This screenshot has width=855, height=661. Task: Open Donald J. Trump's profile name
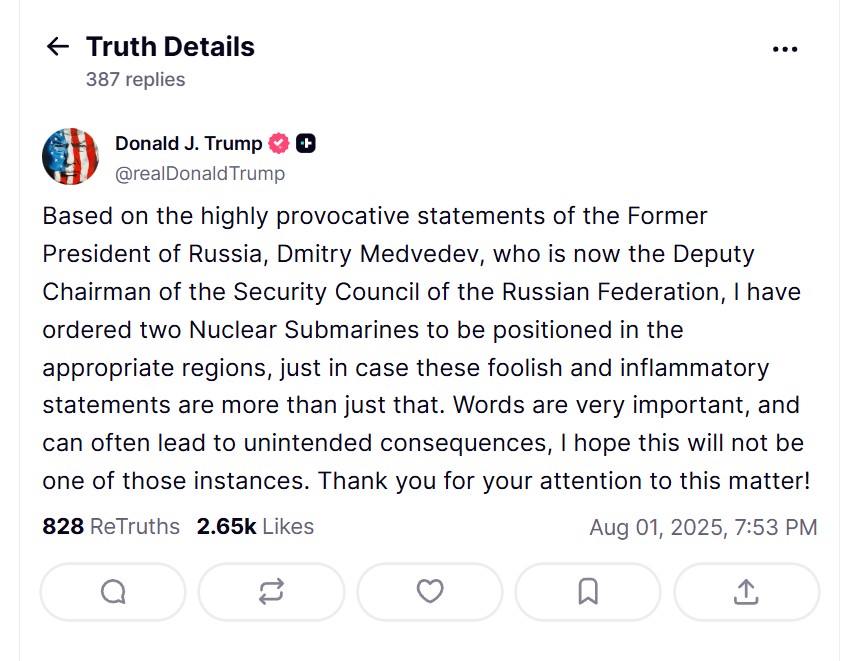188,143
